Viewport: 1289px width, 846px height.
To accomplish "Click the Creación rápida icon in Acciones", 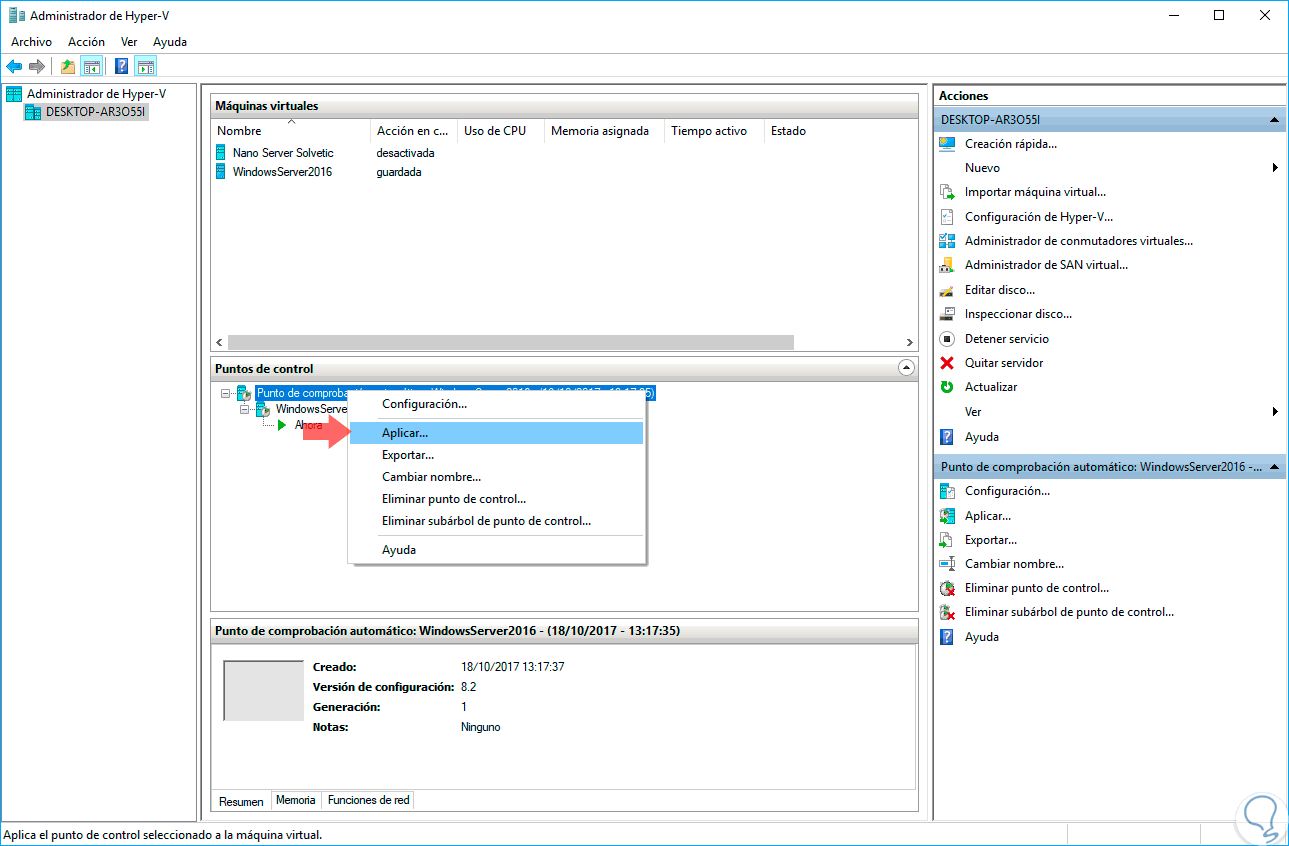I will pos(948,144).
